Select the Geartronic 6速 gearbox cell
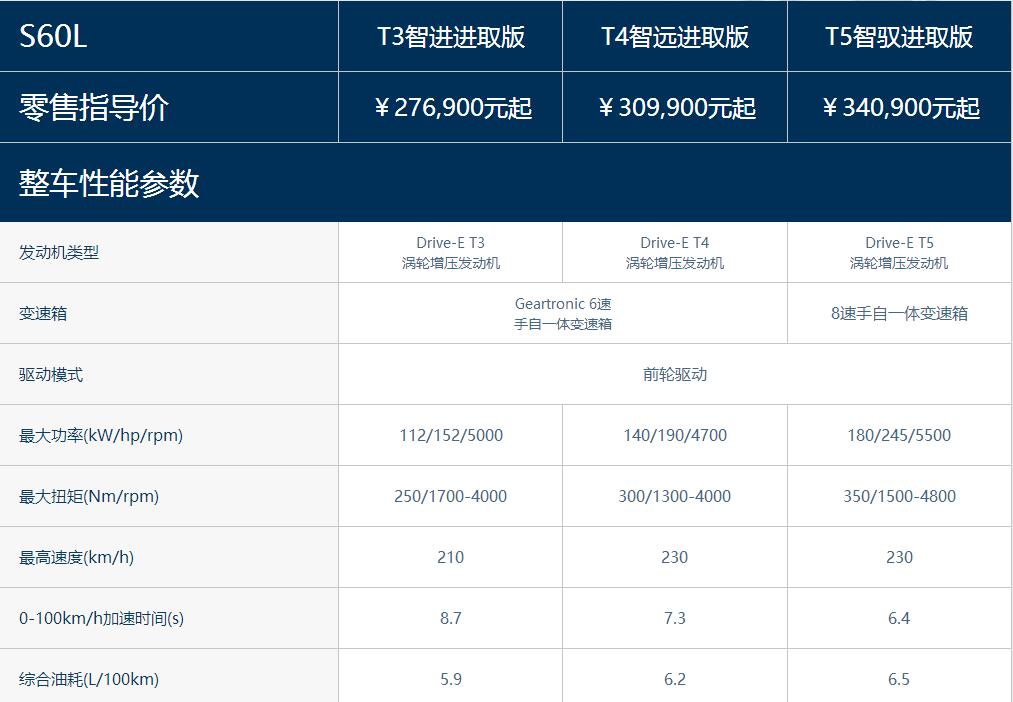The height and width of the screenshot is (702, 1013). coord(563,313)
